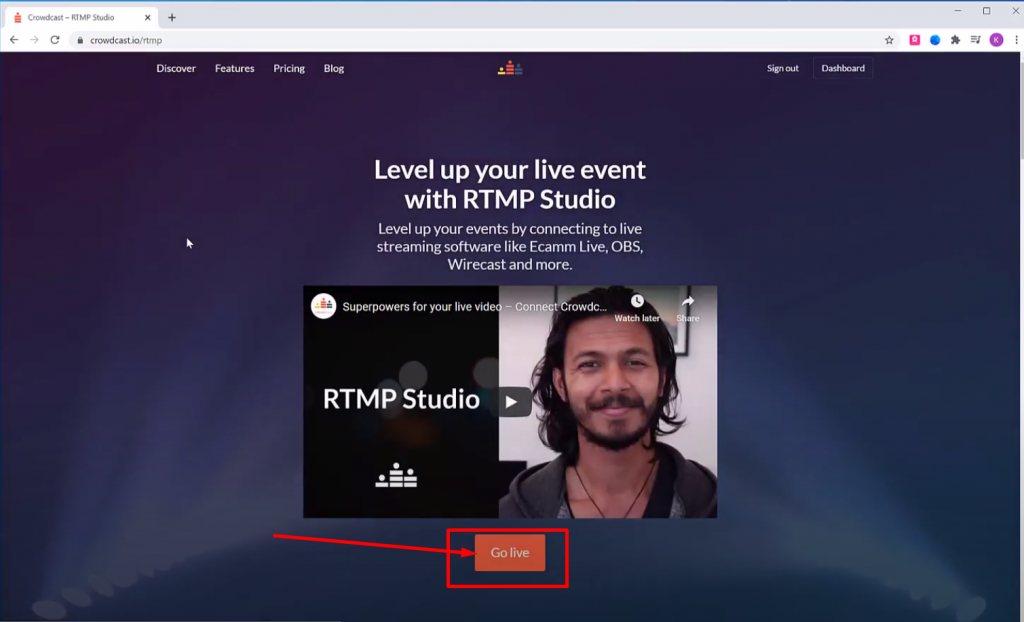Screen dimensions: 1024x622
Task: Open the media control playlist icon
Action: [x=975, y=40]
